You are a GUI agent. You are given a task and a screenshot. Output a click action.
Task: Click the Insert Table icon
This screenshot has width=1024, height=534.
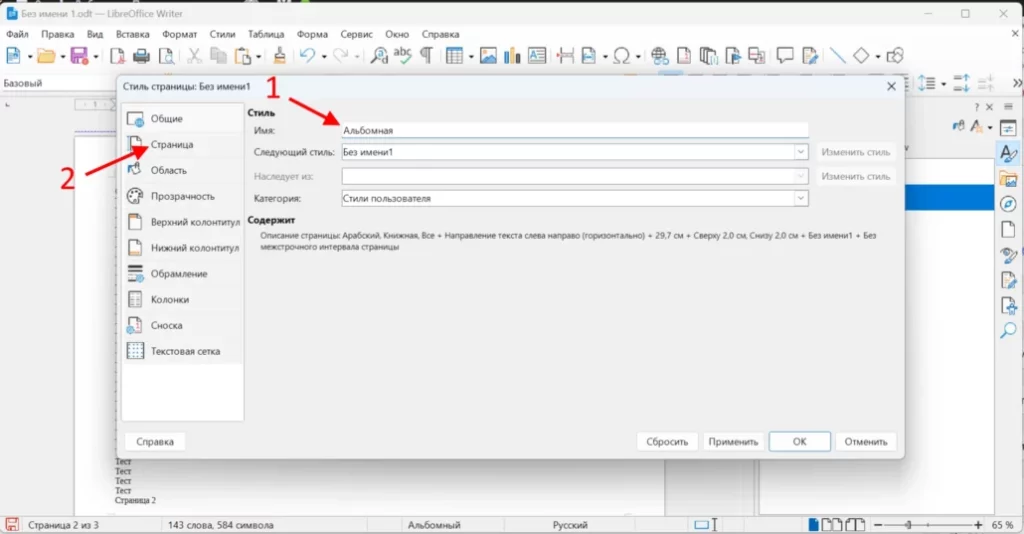454,56
